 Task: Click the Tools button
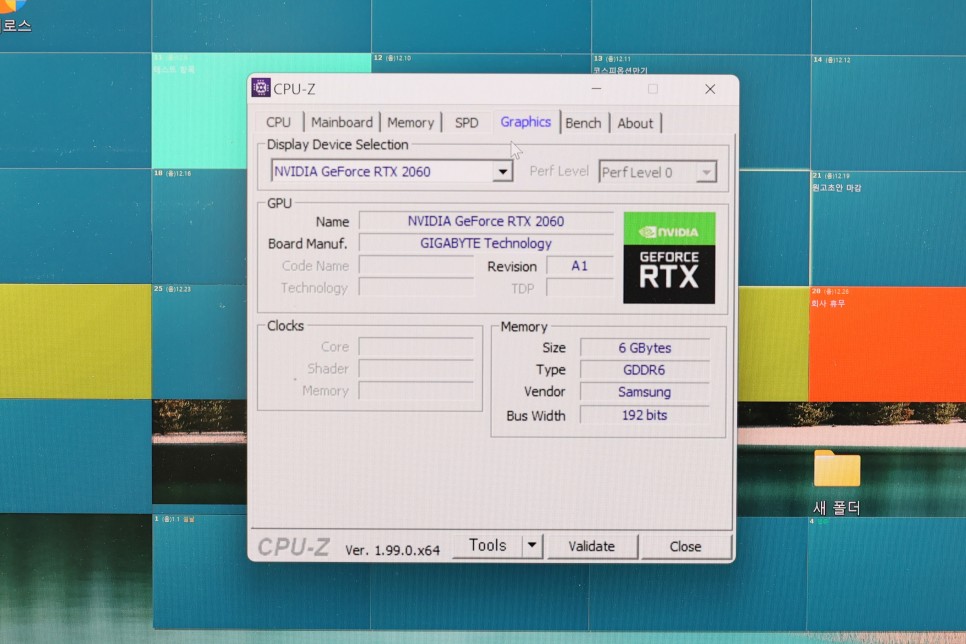pos(487,545)
